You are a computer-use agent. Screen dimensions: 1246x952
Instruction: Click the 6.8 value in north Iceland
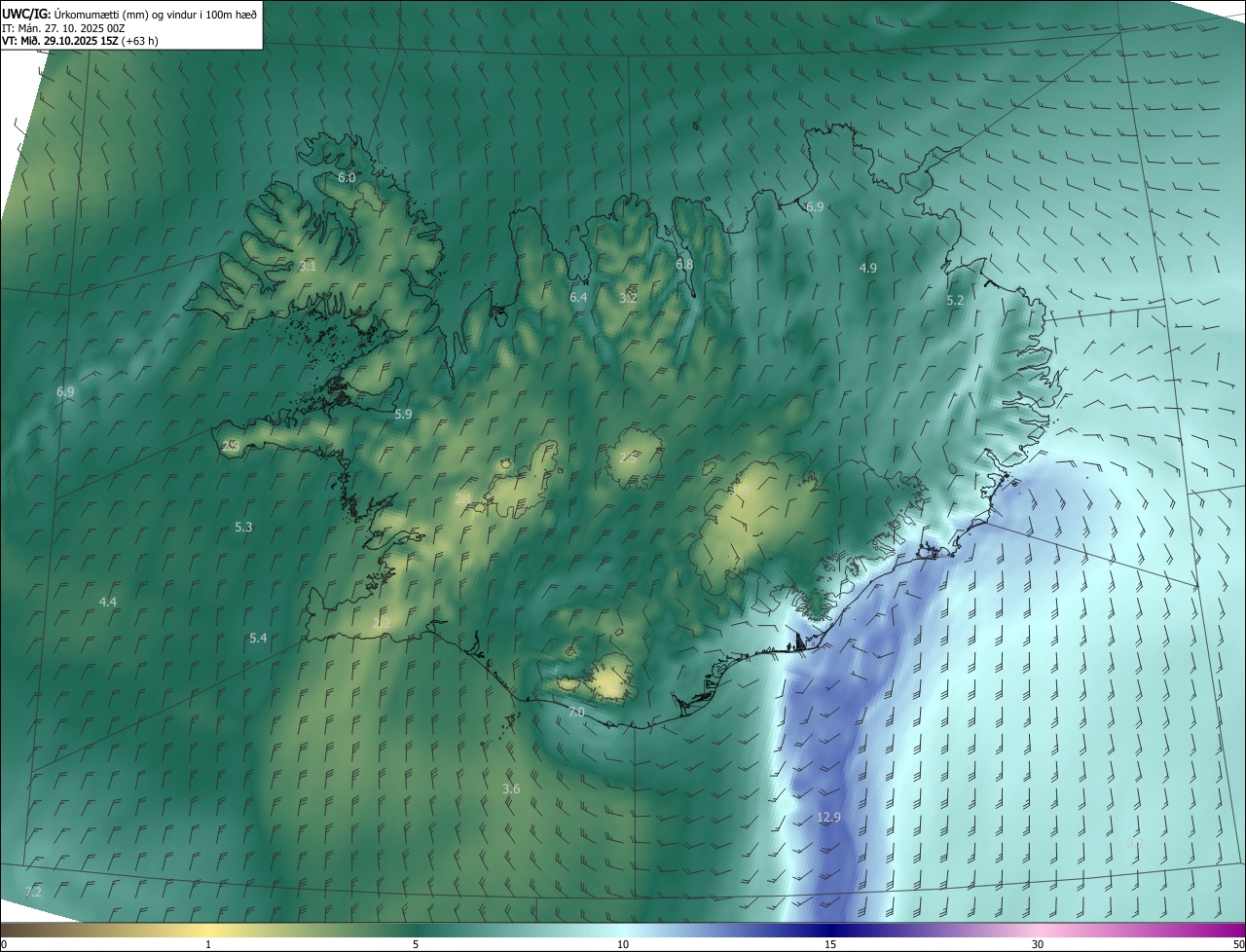684,264
